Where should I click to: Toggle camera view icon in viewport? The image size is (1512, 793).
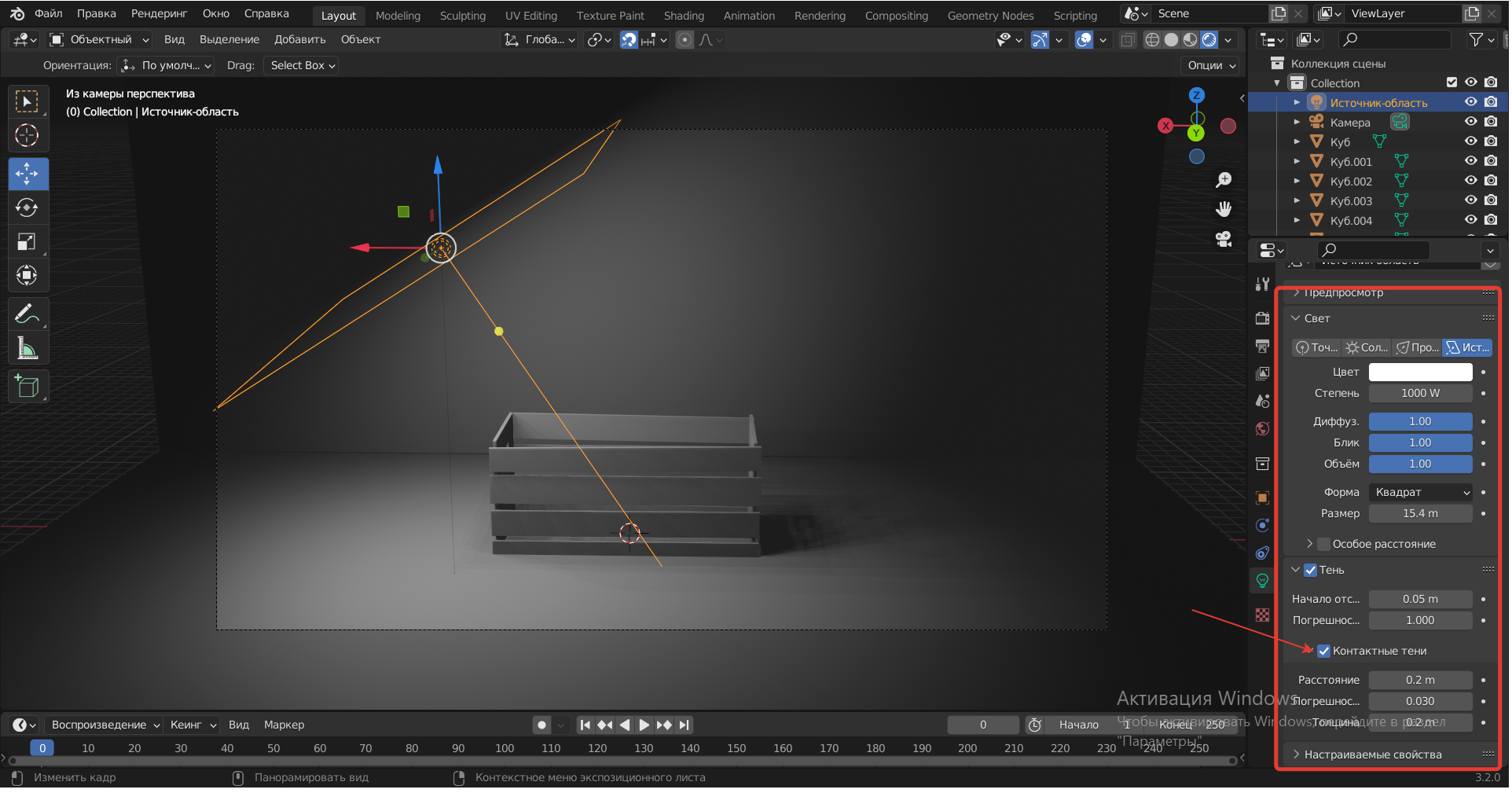coord(1224,239)
